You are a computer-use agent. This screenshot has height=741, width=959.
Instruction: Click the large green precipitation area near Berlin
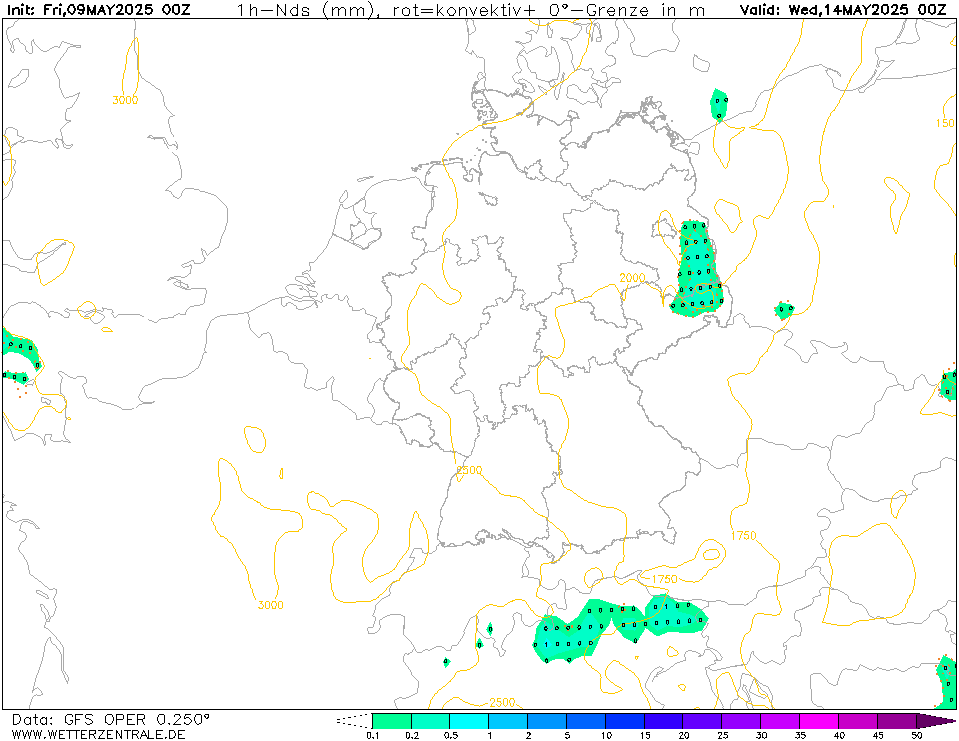click(697, 269)
